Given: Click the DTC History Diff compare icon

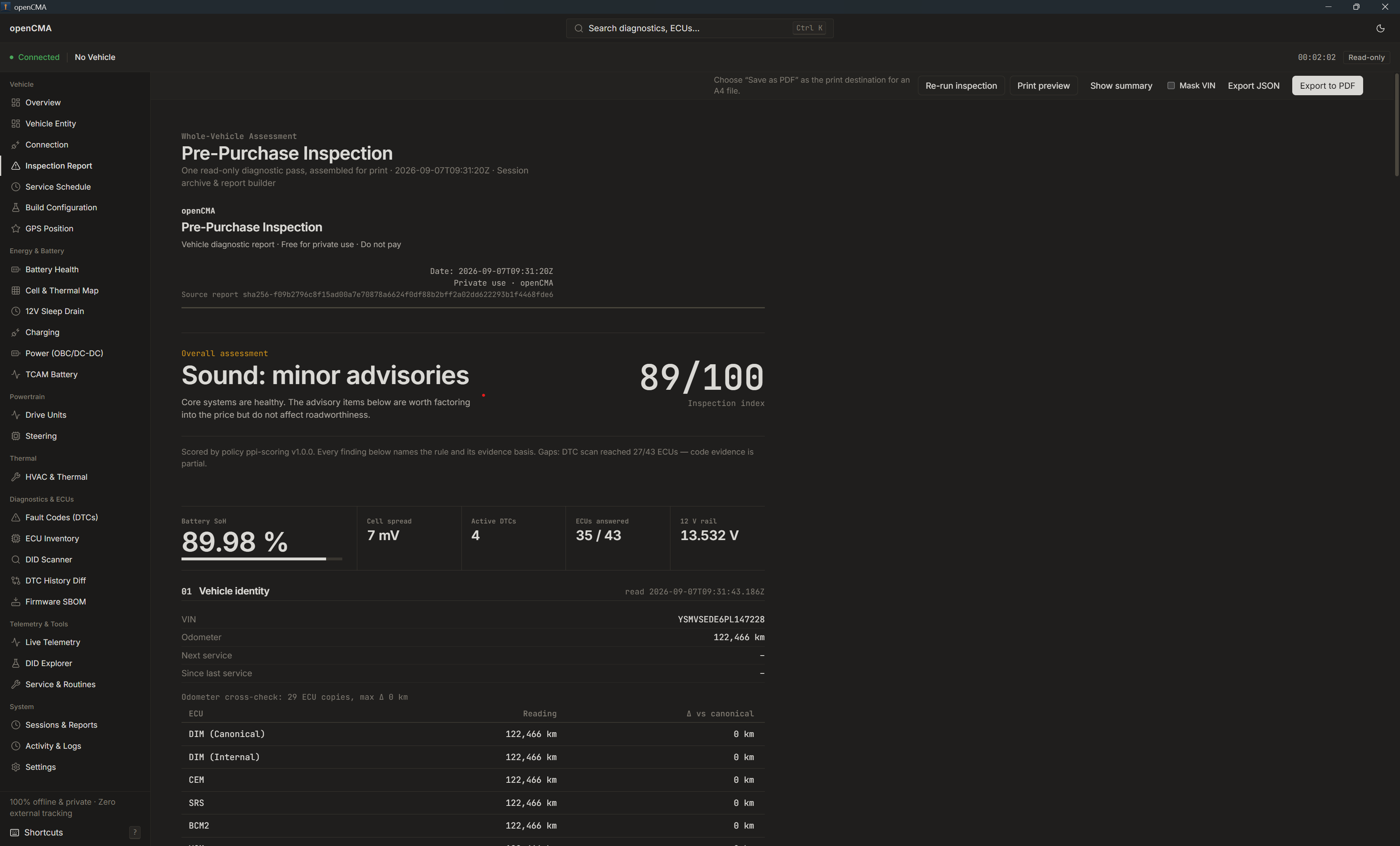Looking at the screenshot, I should [15, 581].
